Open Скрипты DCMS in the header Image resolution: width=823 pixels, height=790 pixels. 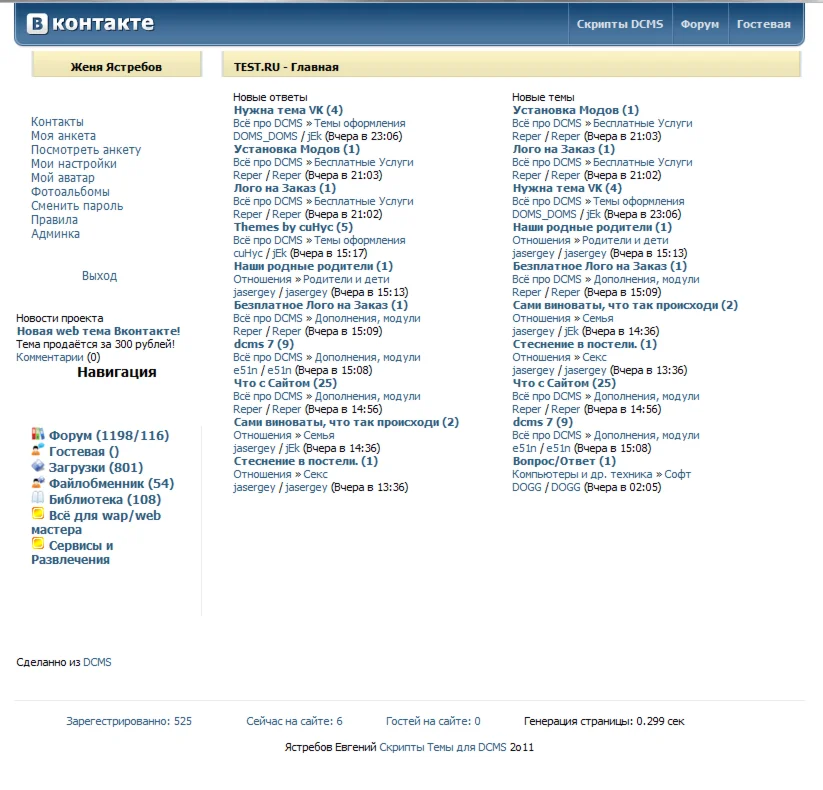[620, 24]
